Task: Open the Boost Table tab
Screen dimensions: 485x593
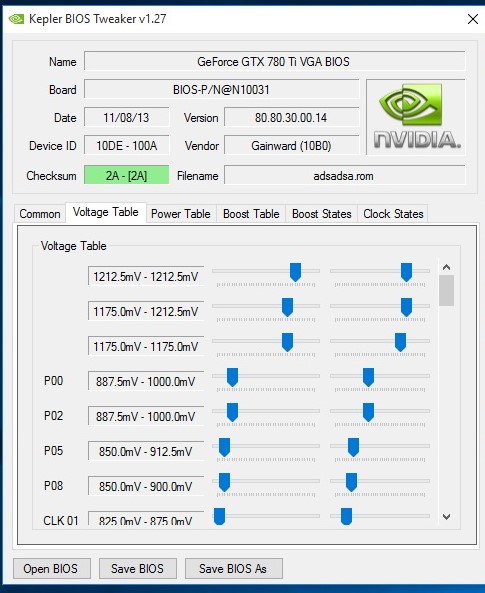Action: (x=251, y=214)
